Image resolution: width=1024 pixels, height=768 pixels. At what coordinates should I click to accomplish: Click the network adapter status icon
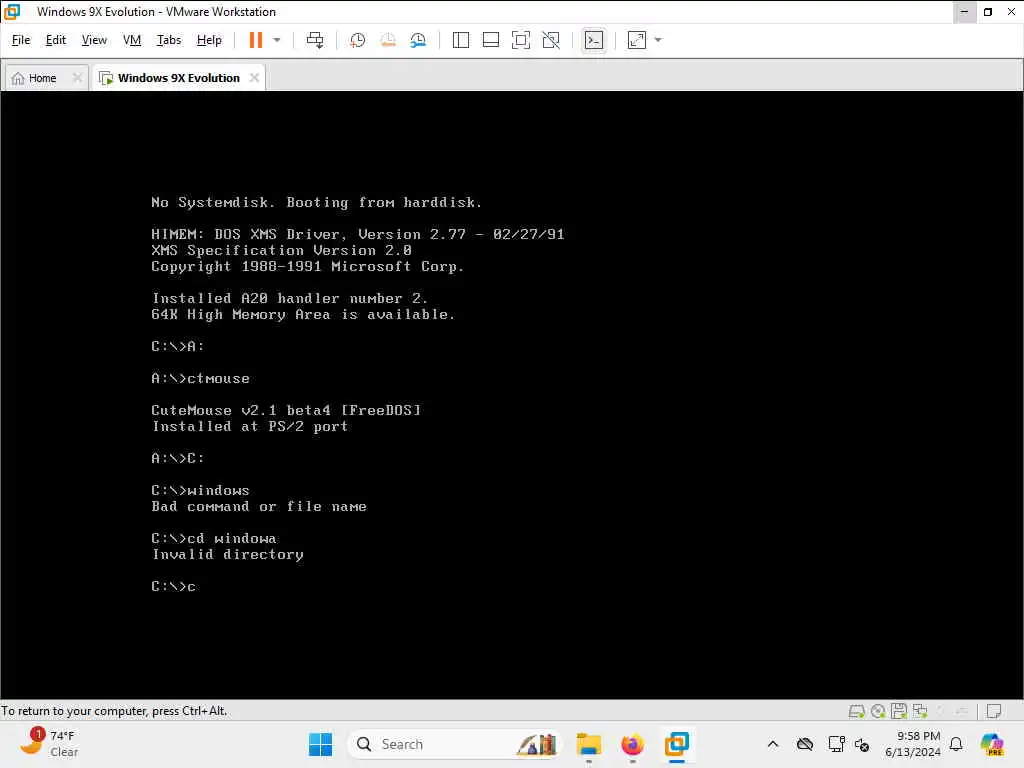click(x=920, y=711)
